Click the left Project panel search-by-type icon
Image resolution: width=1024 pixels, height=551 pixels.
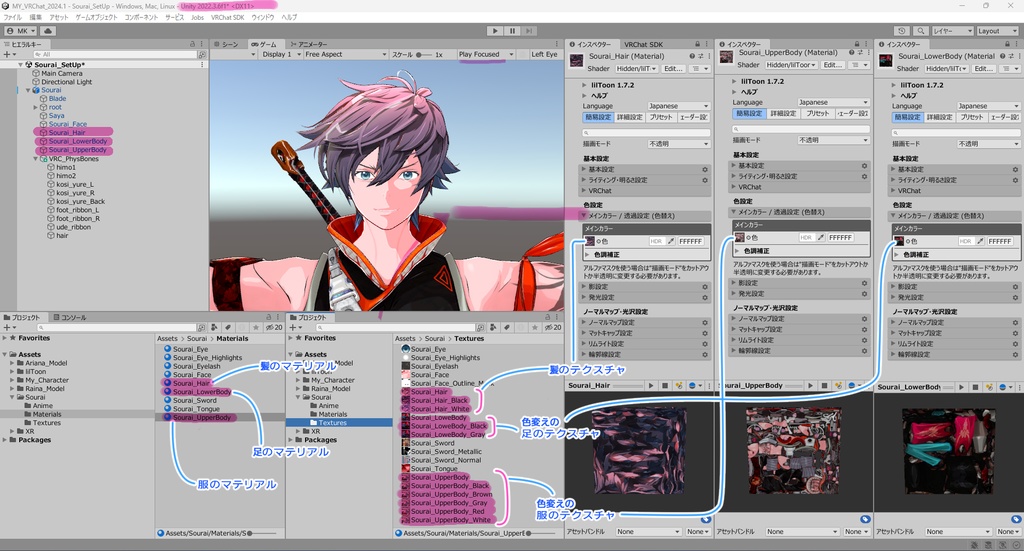point(214,327)
